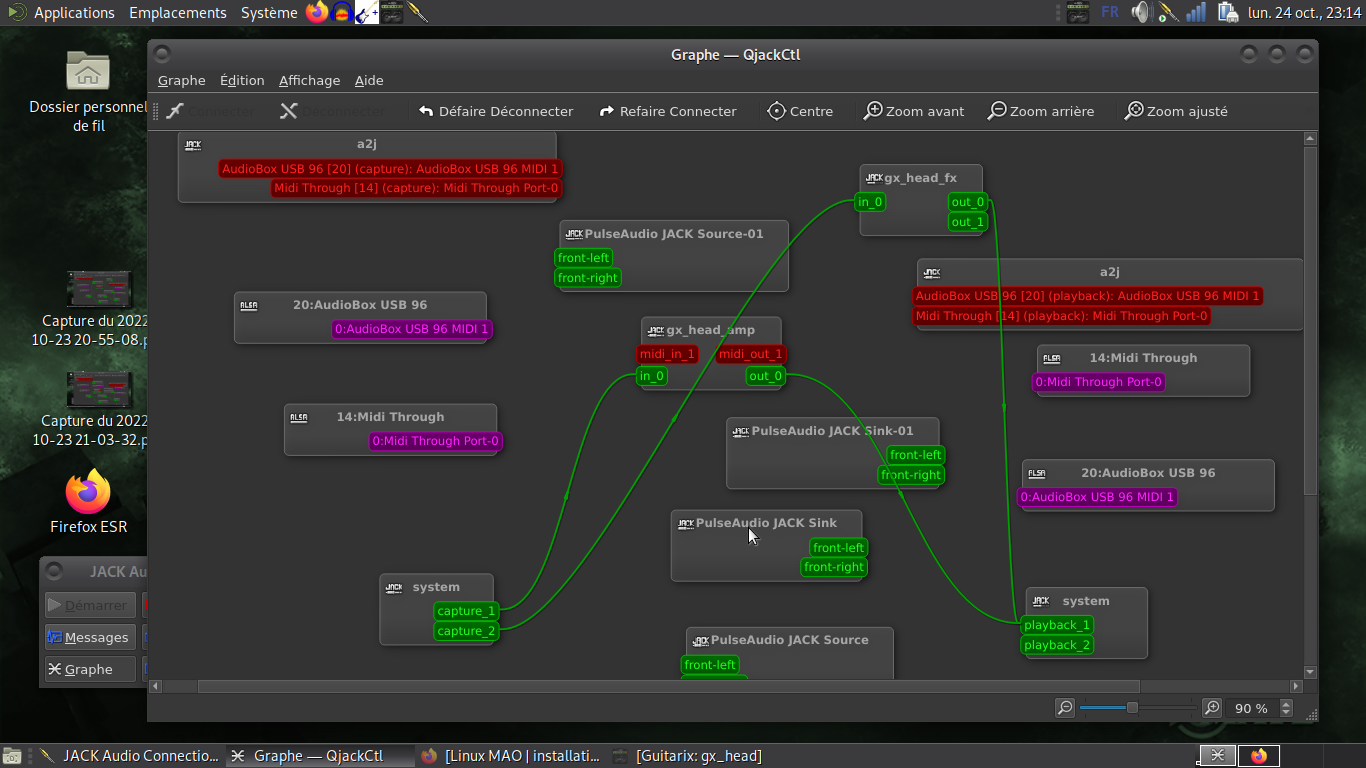
Task: Fit the graph with Zoom ajusté
Action: click(x=1176, y=111)
